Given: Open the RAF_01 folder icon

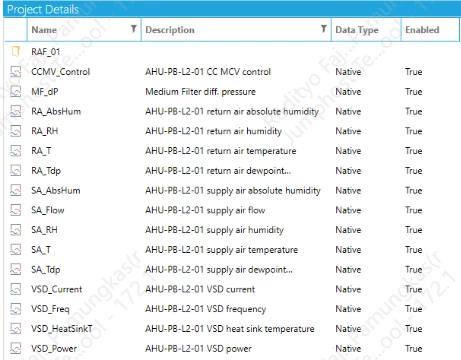Looking at the screenshot, I should pyautogui.click(x=16, y=51).
